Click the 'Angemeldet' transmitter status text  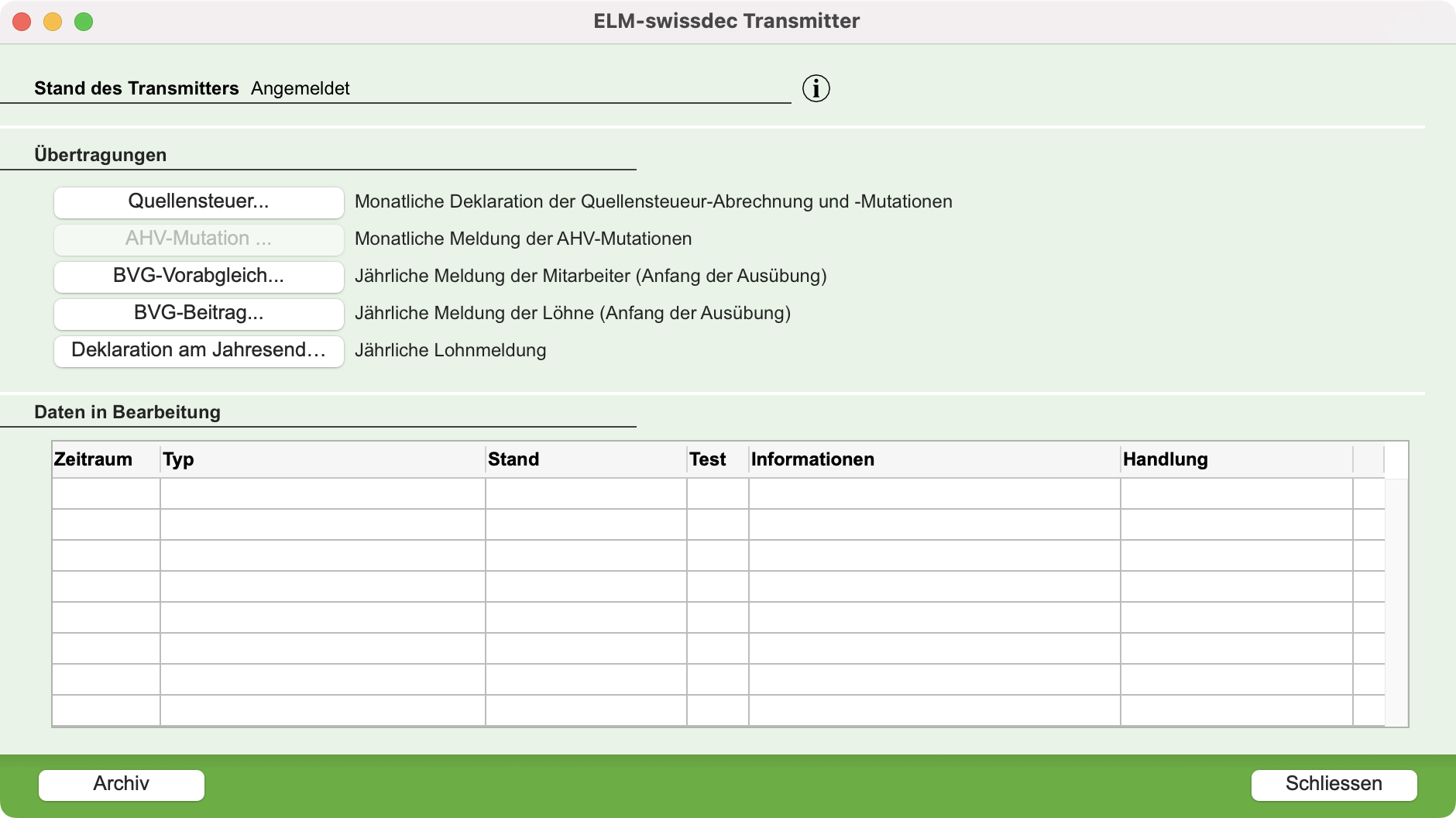[300, 88]
